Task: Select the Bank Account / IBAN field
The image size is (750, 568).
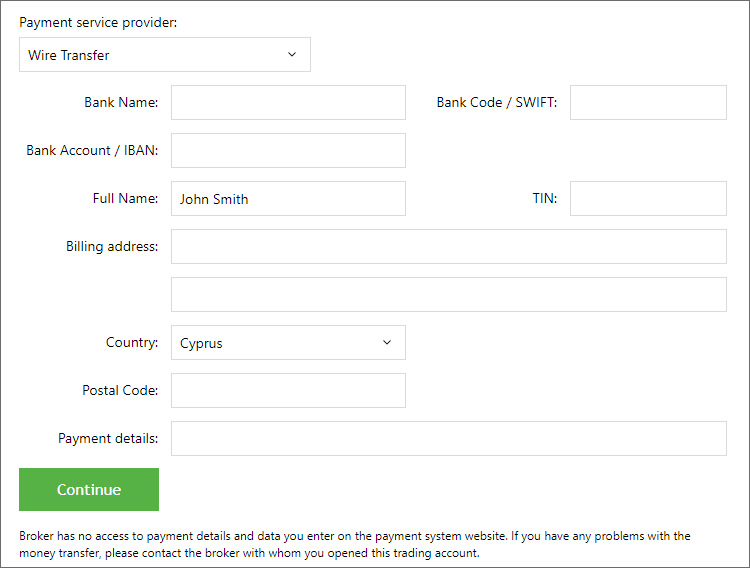Action: pyautogui.click(x=288, y=150)
